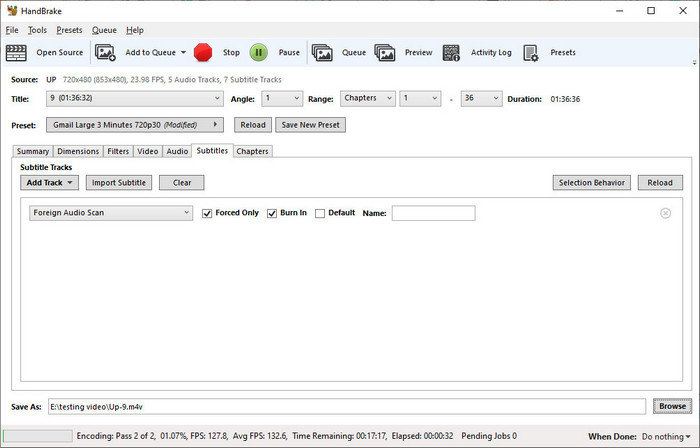
Task: Click the Open Source label
Action: (x=59, y=52)
